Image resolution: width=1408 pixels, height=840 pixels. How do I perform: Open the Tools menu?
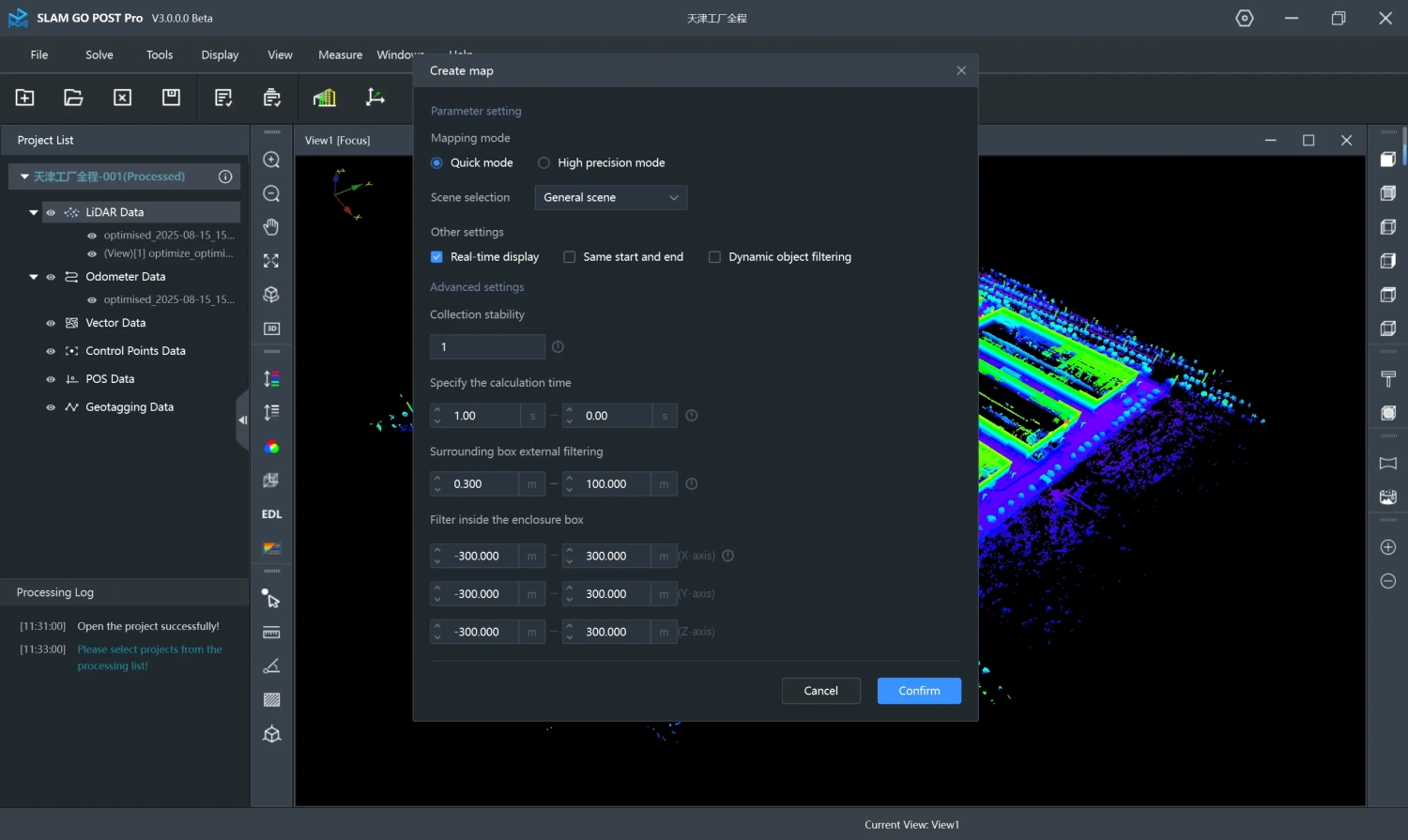pyautogui.click(x=160, y=55)
